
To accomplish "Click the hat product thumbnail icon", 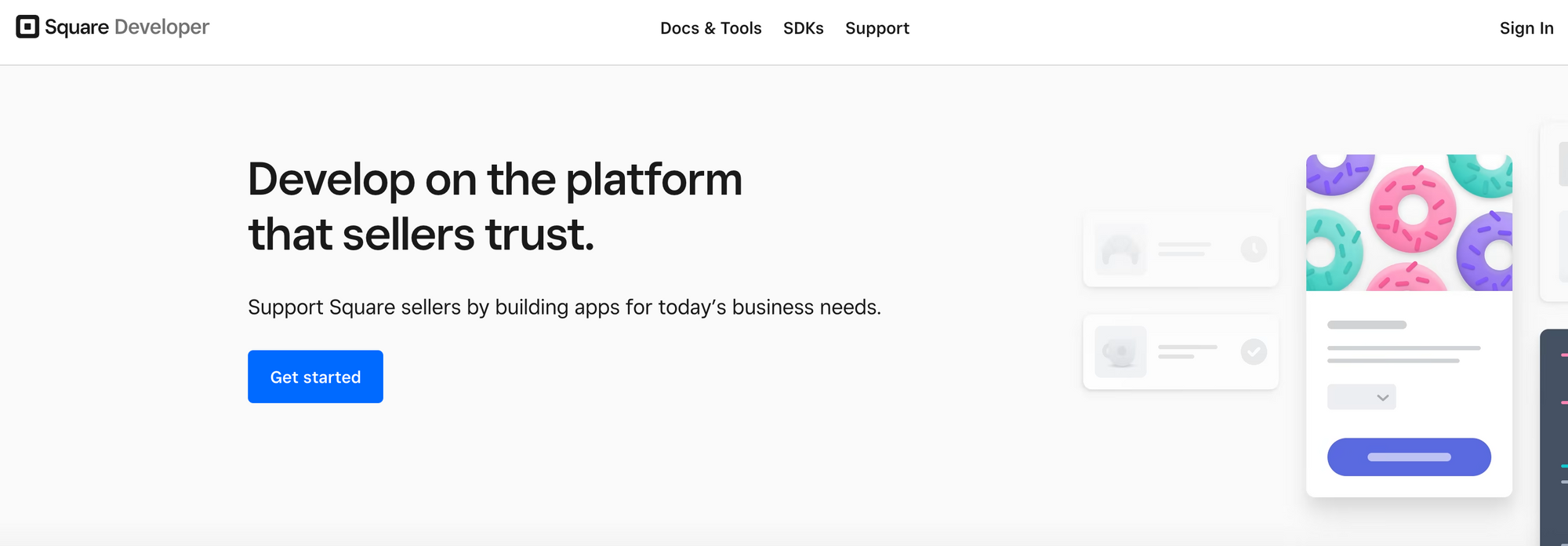I will pyautogui.click(x=1120, y=249).
